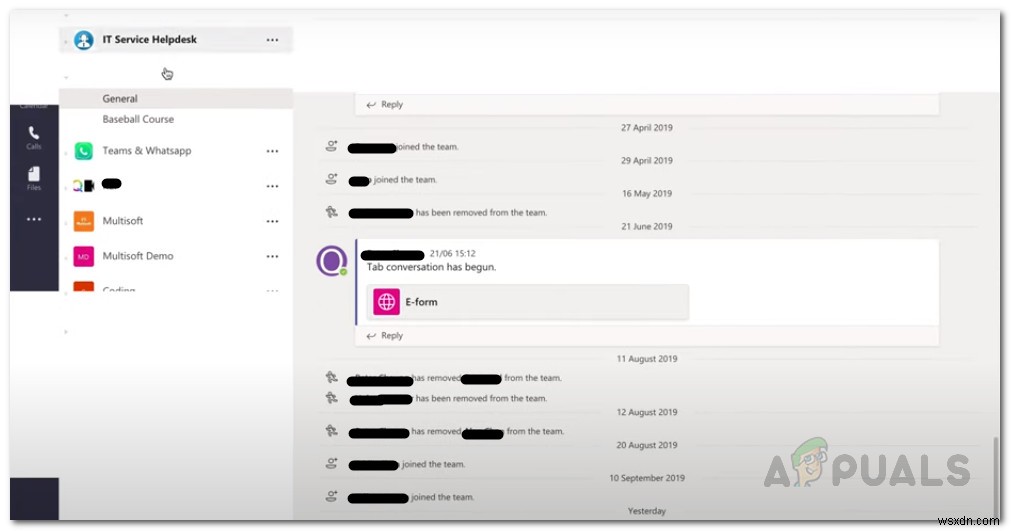Open more options for Multisoft Demo
This screenshot has width=1011, height=531.
273,256
